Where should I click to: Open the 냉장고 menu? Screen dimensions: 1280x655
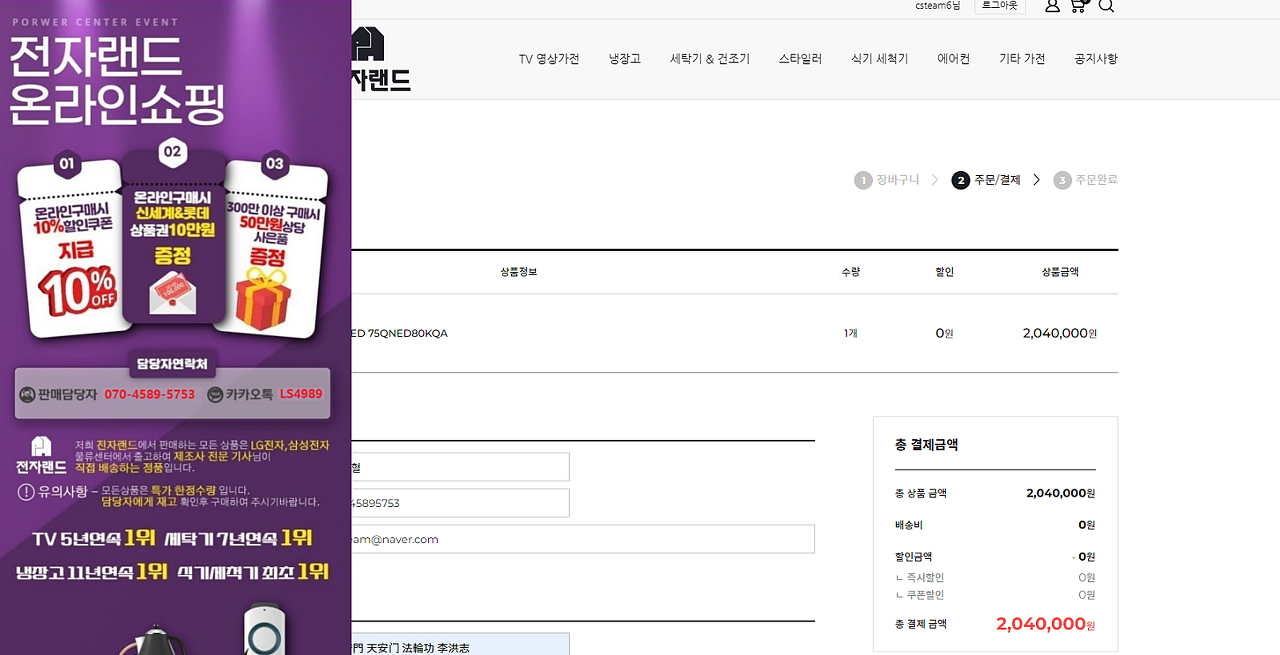pyautogui.click(x=625, y=59)
